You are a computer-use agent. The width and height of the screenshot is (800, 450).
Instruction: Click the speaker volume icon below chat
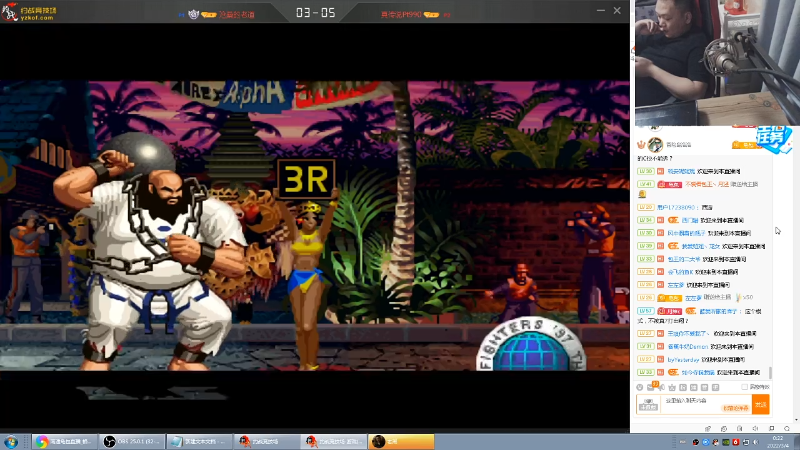(756, 429)
